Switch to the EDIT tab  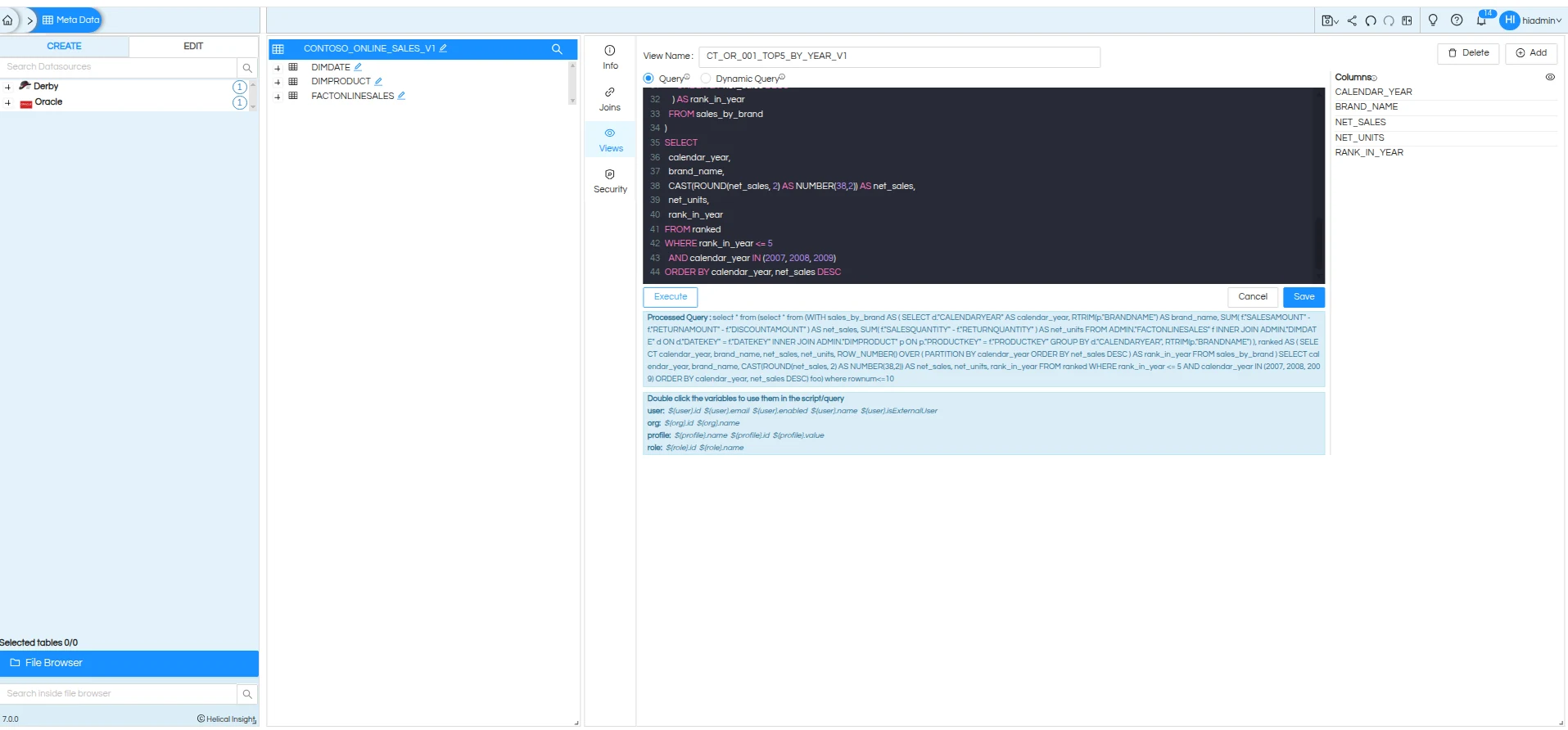tap(193, 47)
